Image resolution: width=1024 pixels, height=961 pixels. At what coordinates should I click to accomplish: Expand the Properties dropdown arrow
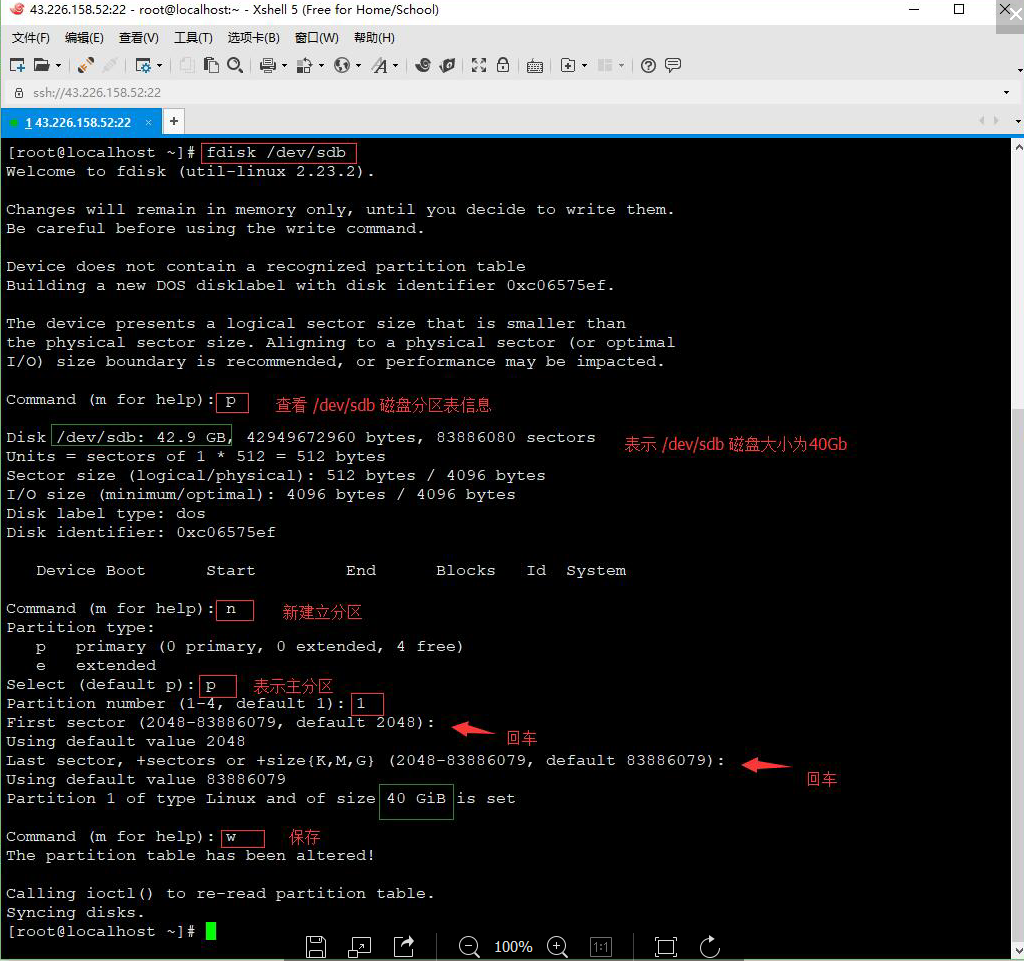coord(159,65)
